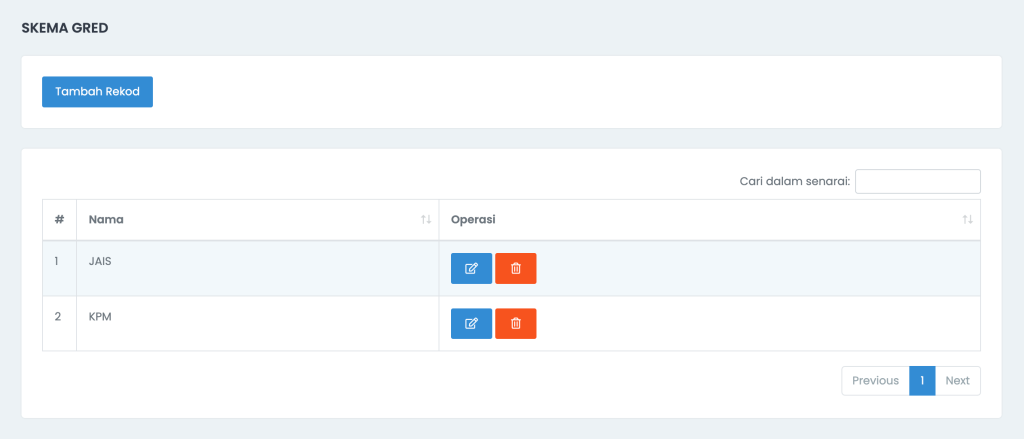Viewport: 1024px width, 439px height.
Task: Click the # column header
Action: (59, 220)
